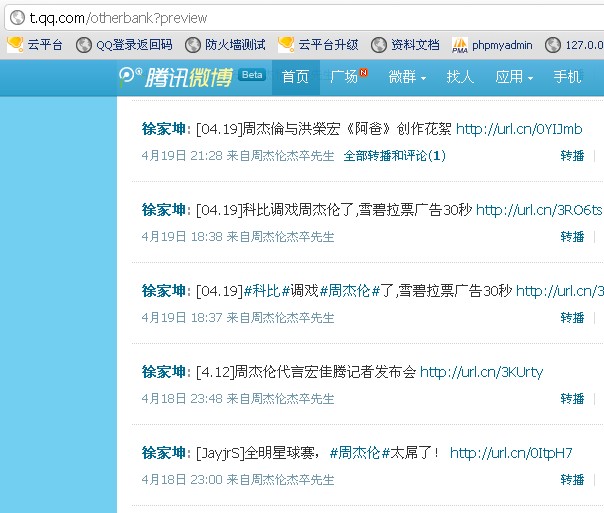Open timestamp 4月18日 23:00
Image resolution: width=604 pixels, height=513 pixels.
pyautogui.click(x=182, y=480)
